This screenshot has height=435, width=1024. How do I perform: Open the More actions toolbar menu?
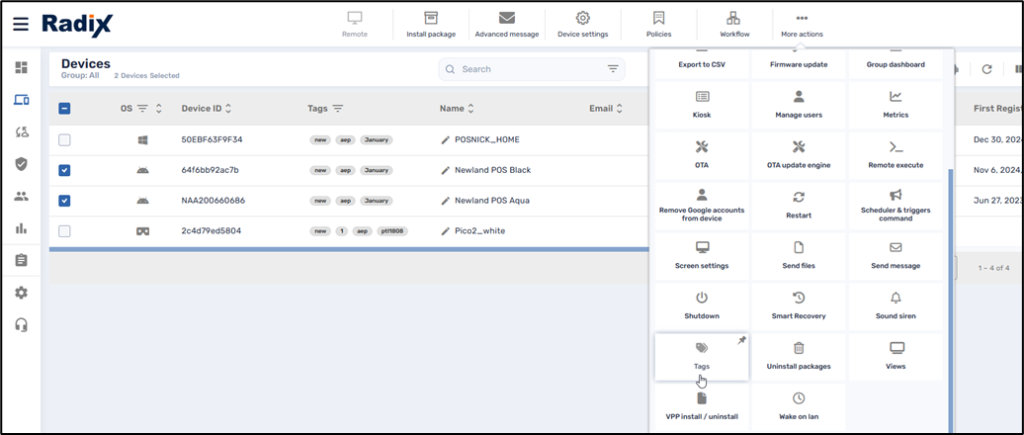tap(801, 24)
